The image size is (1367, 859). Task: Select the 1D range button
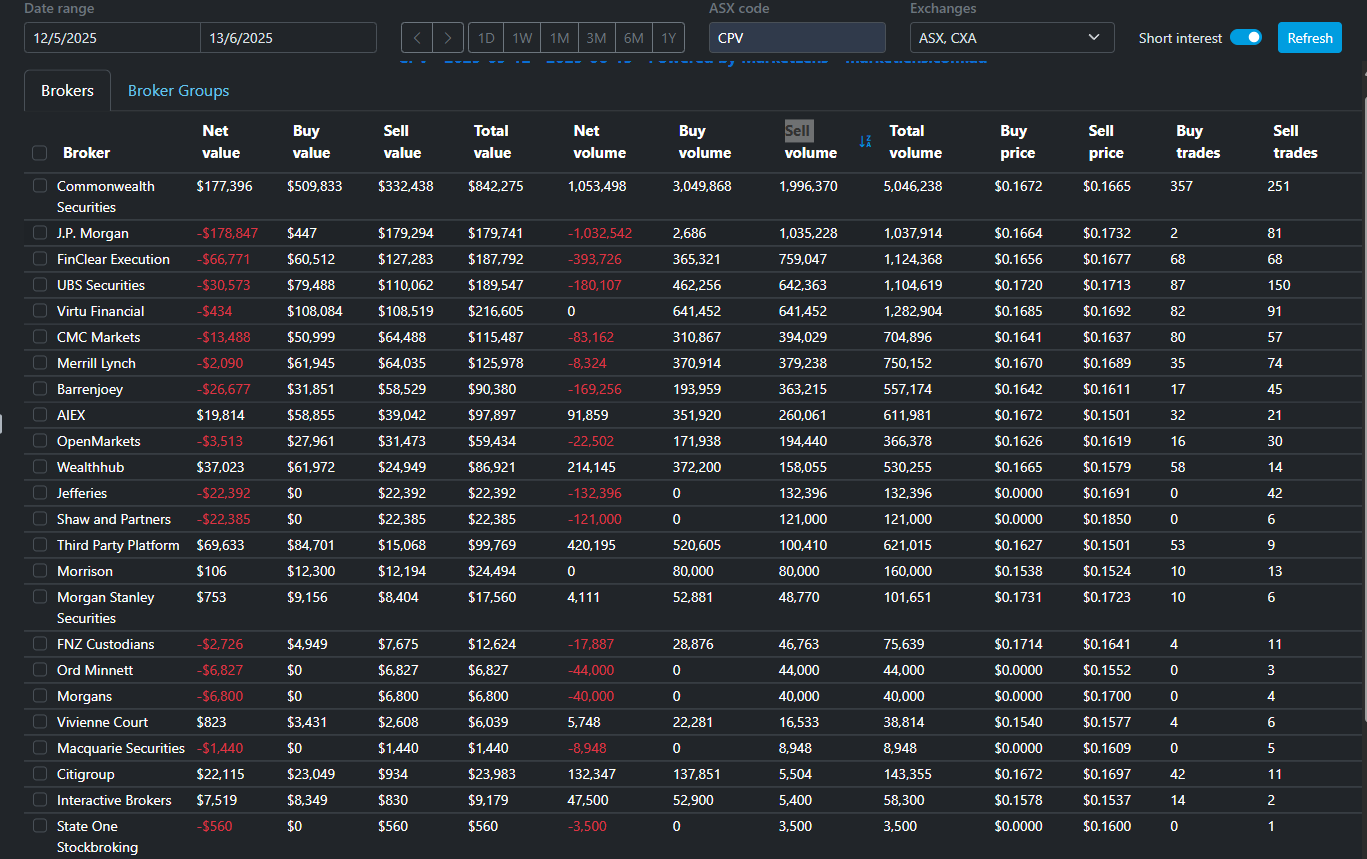coord(486,38)
